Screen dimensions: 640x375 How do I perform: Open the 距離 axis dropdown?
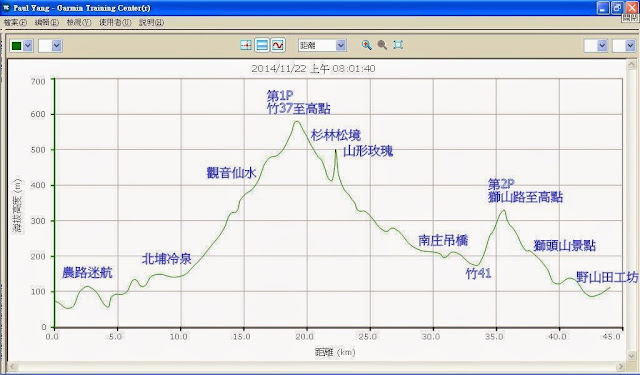pyautogui.click(x=322, y=45)
